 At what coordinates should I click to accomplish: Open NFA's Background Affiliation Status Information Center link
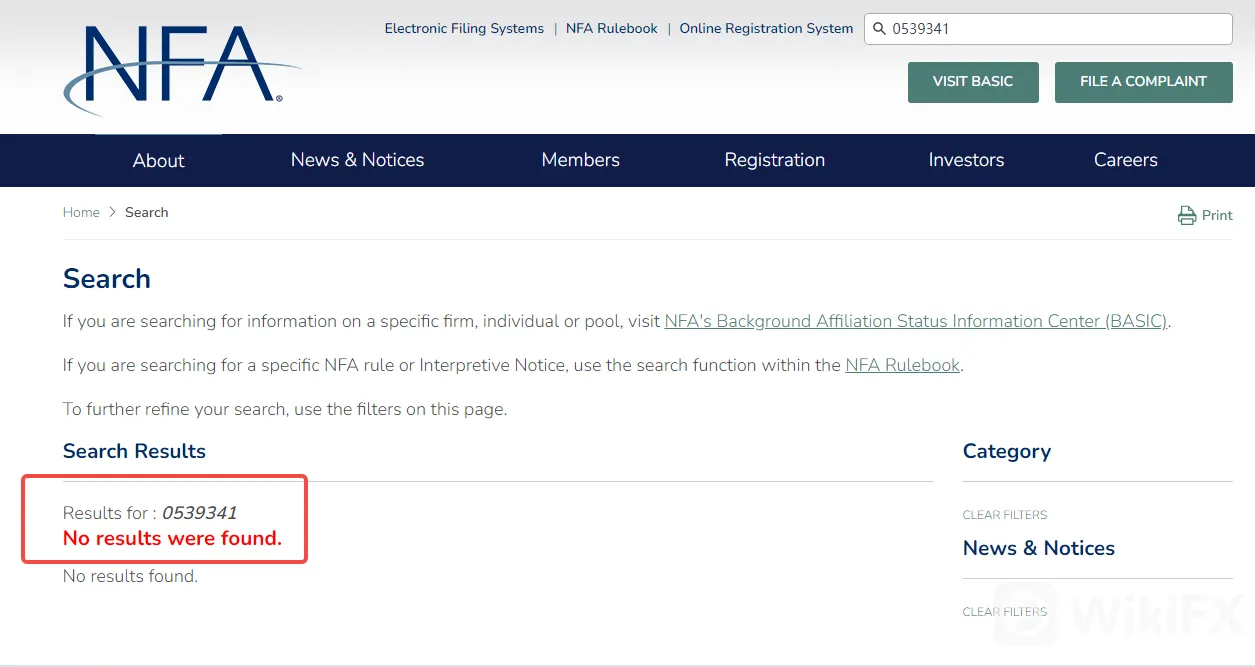coord(916,322)
